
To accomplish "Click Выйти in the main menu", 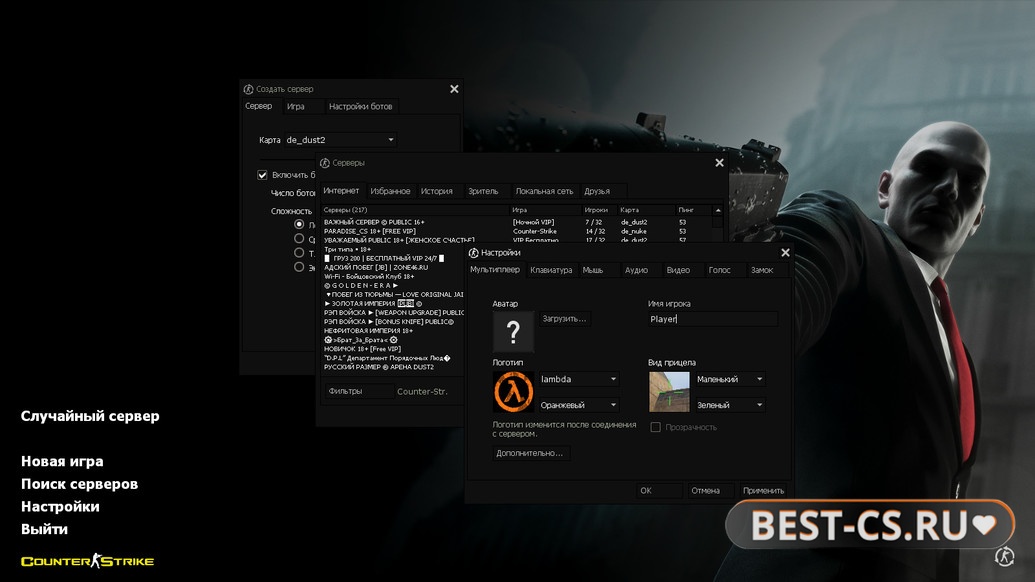I will (44, 529).
